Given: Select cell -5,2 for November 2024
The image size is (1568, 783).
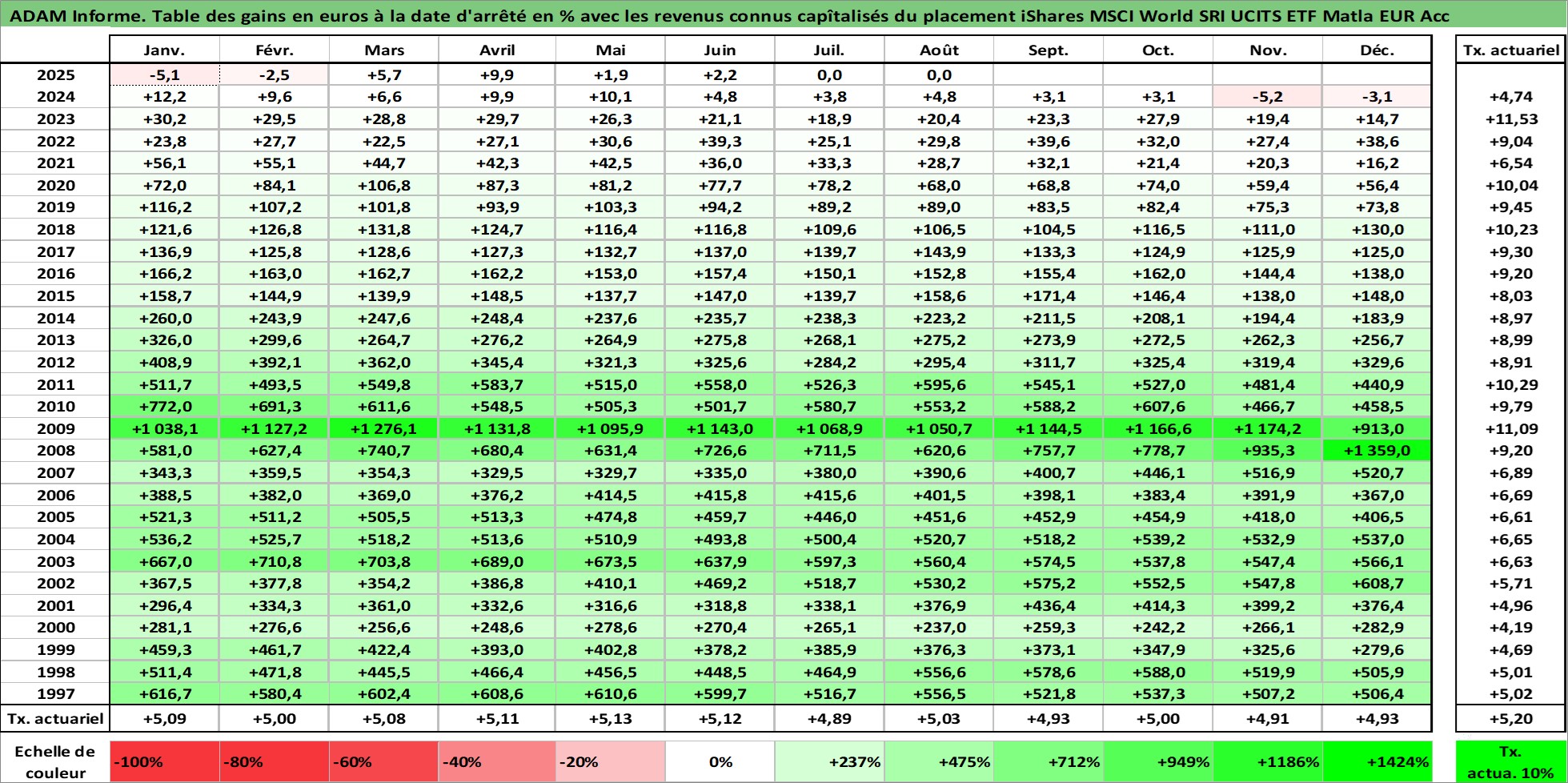Looking at the screenshot, I should pyautogui.click(x=1268, y=97).
